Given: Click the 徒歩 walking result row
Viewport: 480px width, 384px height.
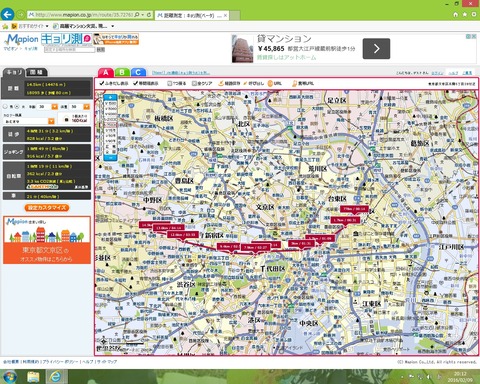Looking at the screenshot, I should tap(47, 135).
